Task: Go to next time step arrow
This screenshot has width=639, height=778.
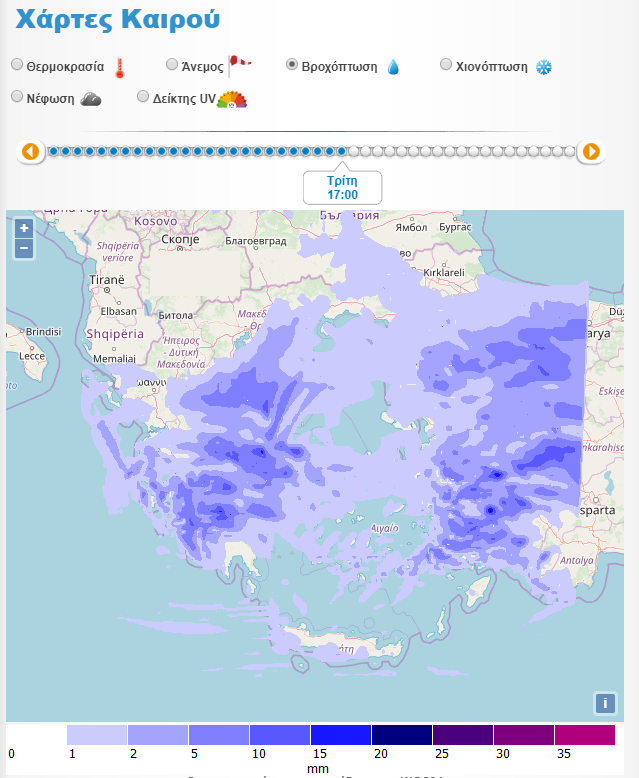Action: (591, 151)
